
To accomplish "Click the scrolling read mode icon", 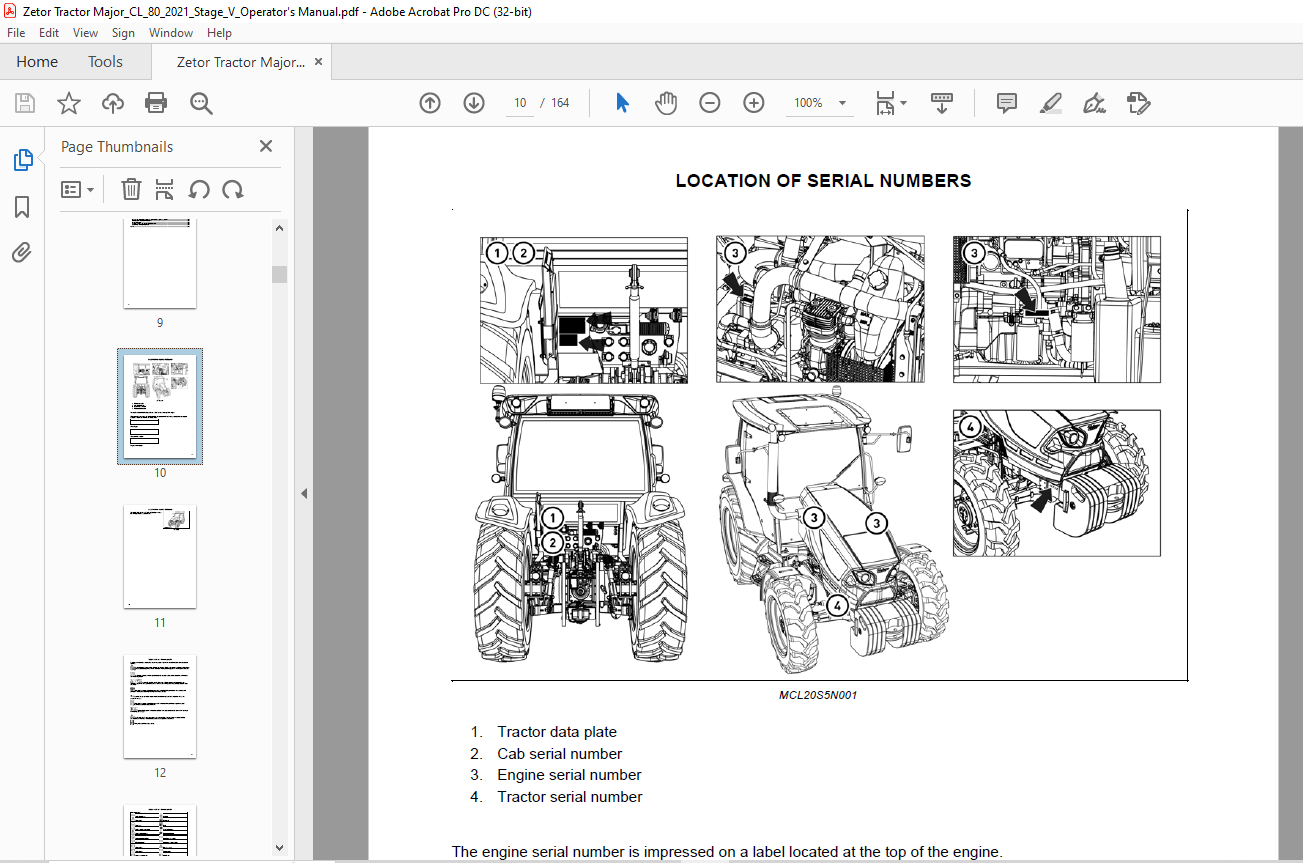I will click(941, 103).
